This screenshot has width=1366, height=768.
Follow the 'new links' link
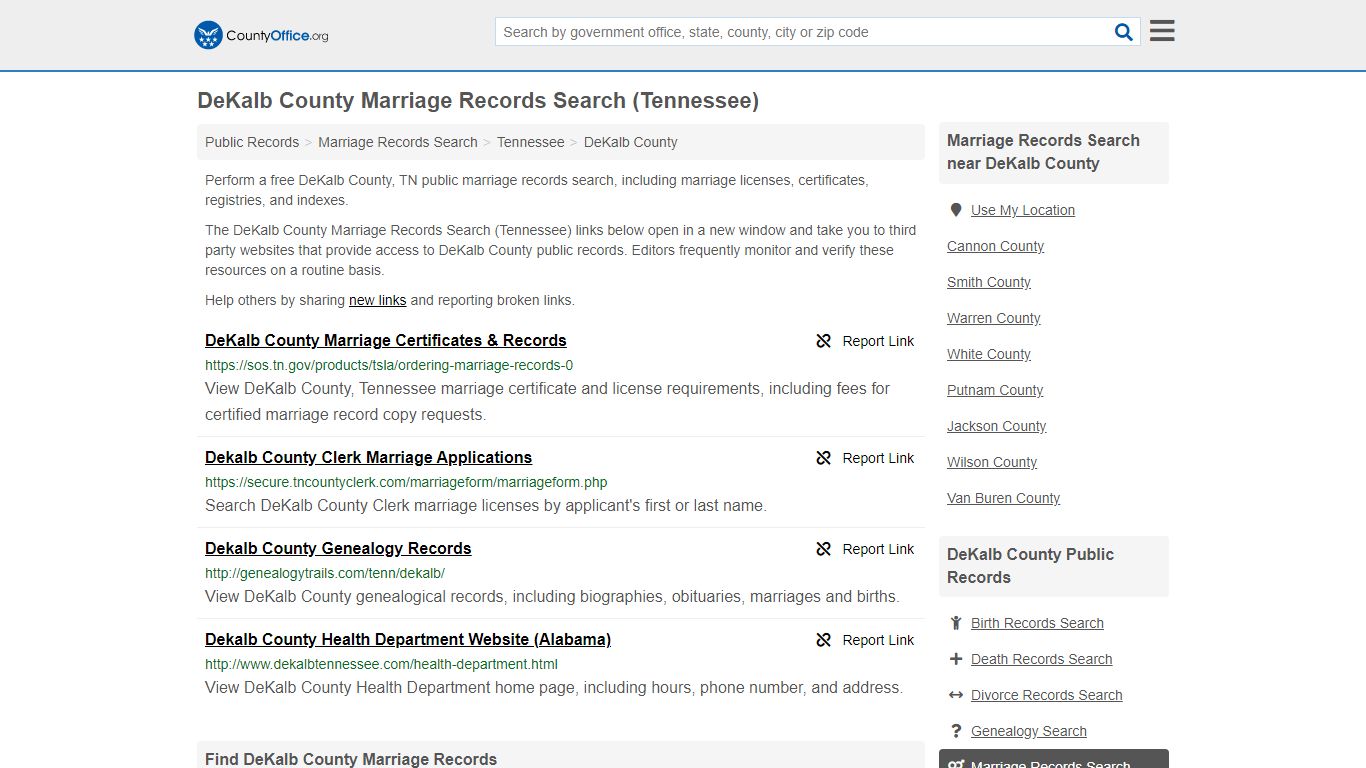(x=378, y=300)
